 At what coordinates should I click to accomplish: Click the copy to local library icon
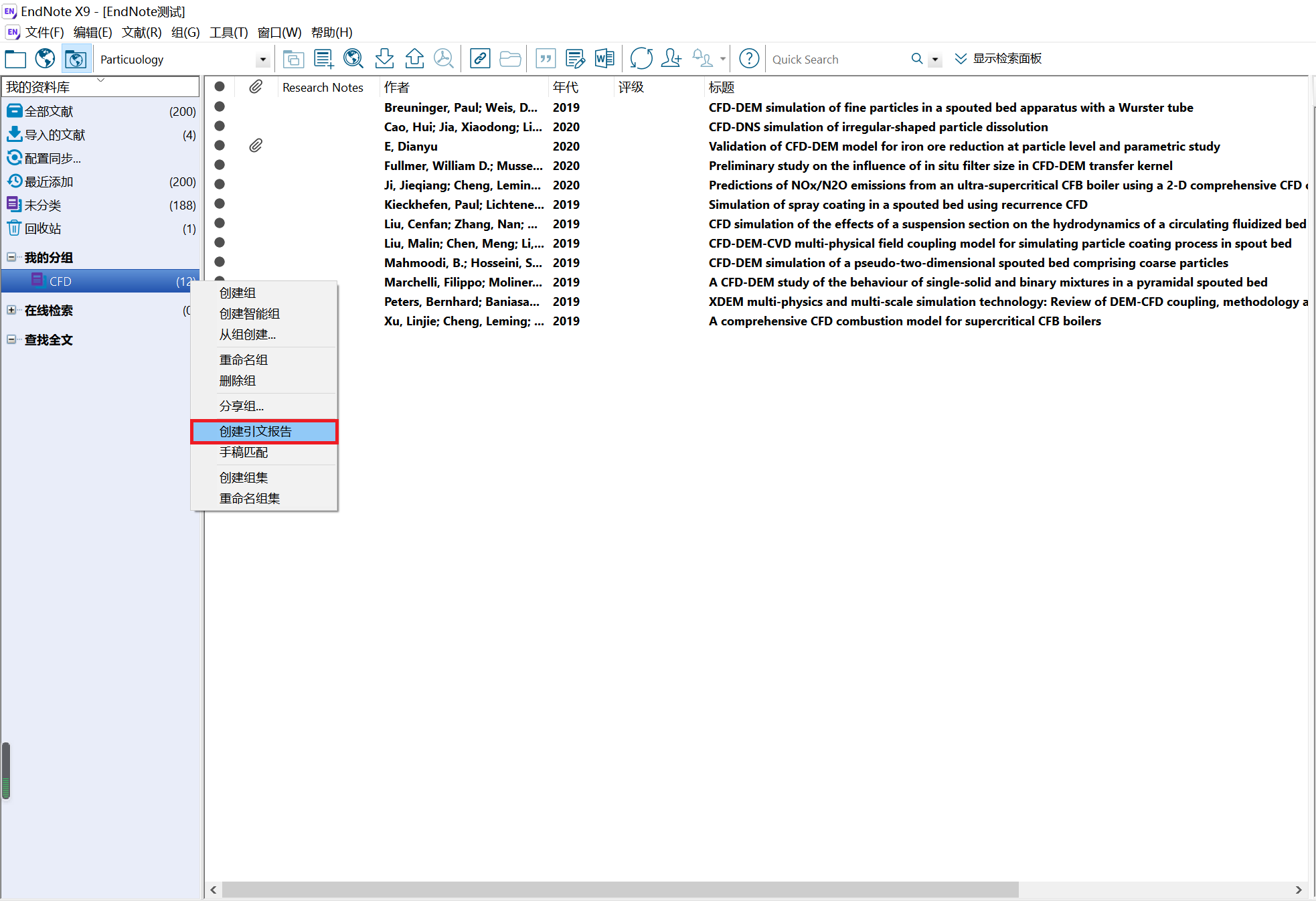[293, 59]
